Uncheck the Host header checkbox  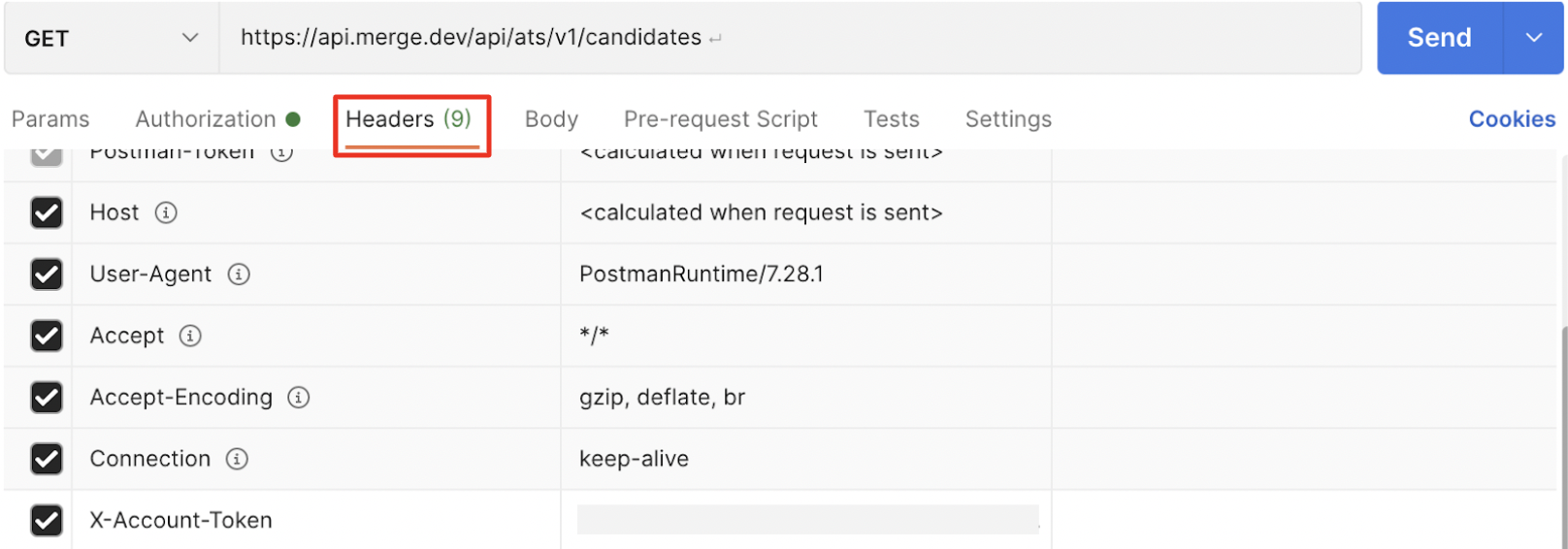point(47,212)
